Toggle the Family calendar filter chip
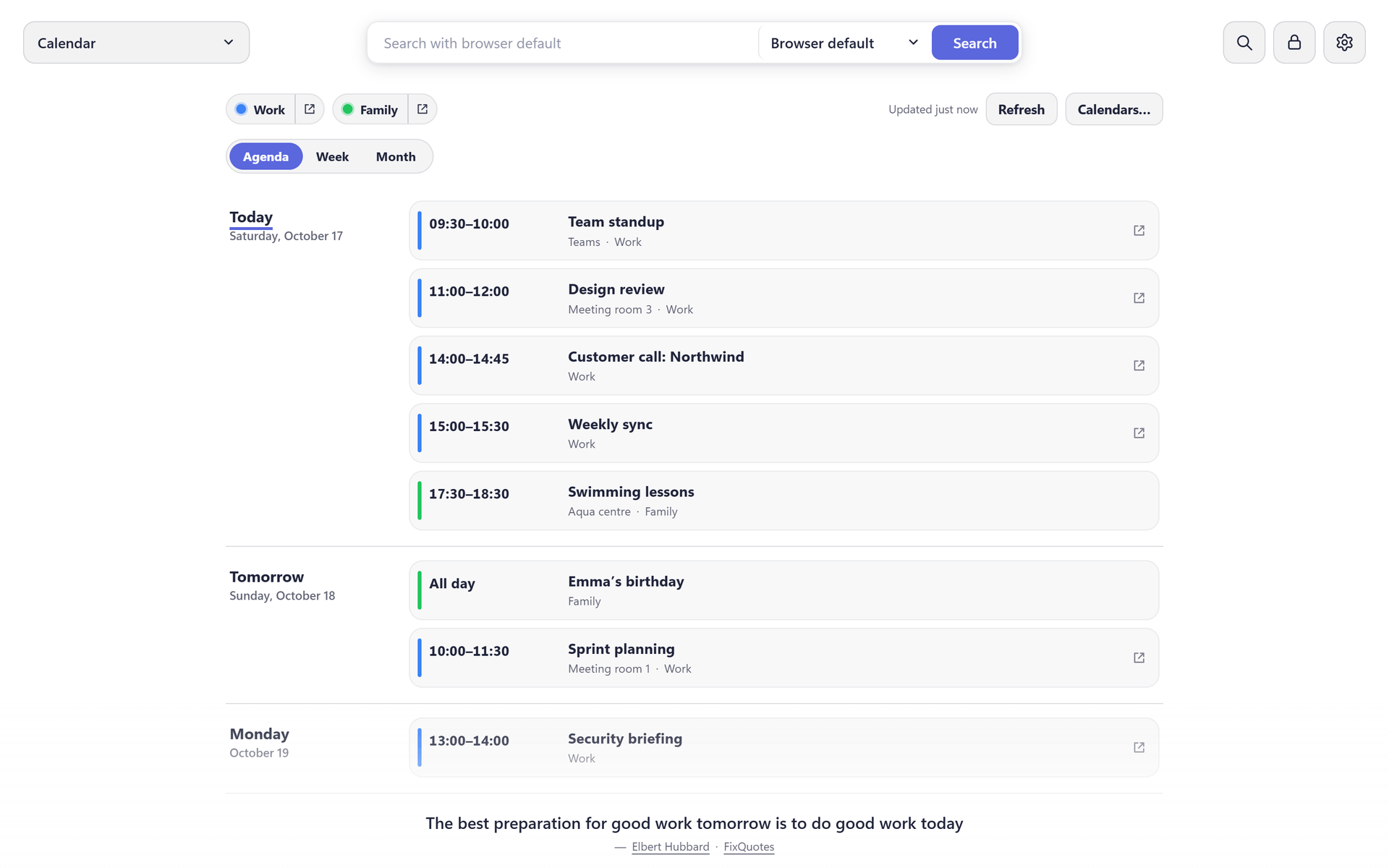 click(370, 109)
